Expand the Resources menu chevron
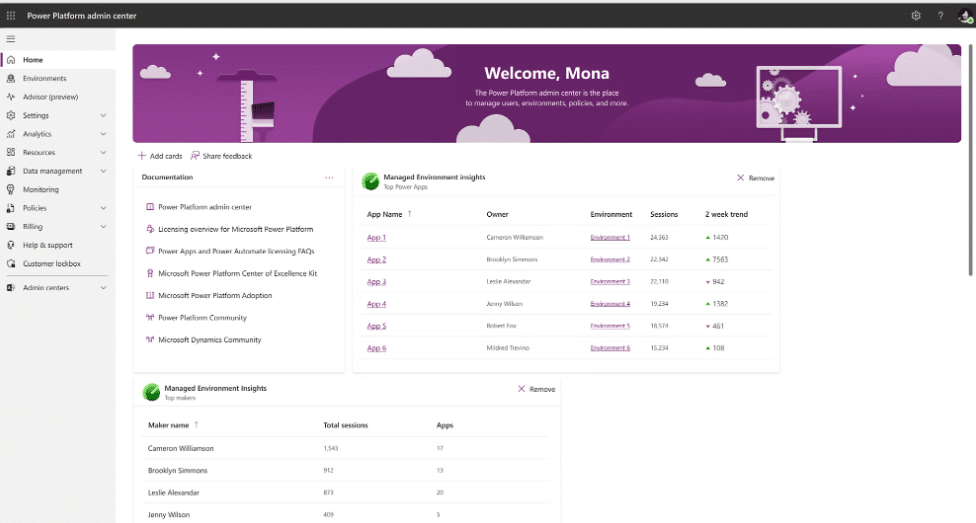 pyautogui.click(x=103, y=152)
